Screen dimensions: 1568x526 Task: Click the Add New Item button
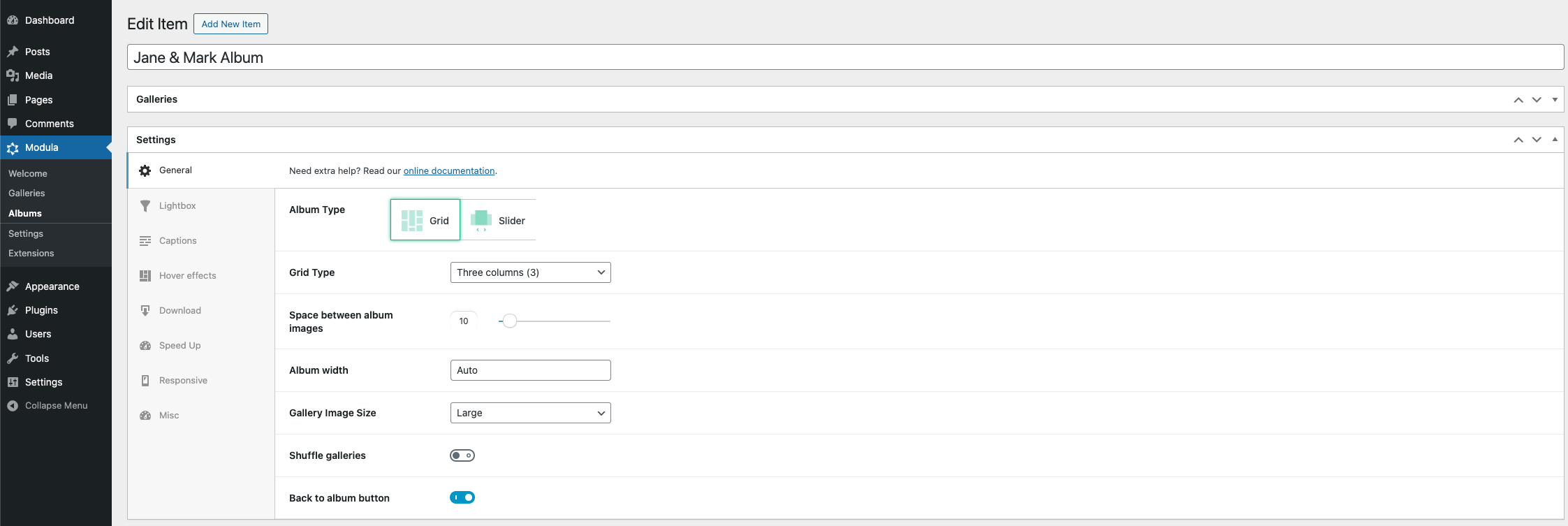[230, 24]
